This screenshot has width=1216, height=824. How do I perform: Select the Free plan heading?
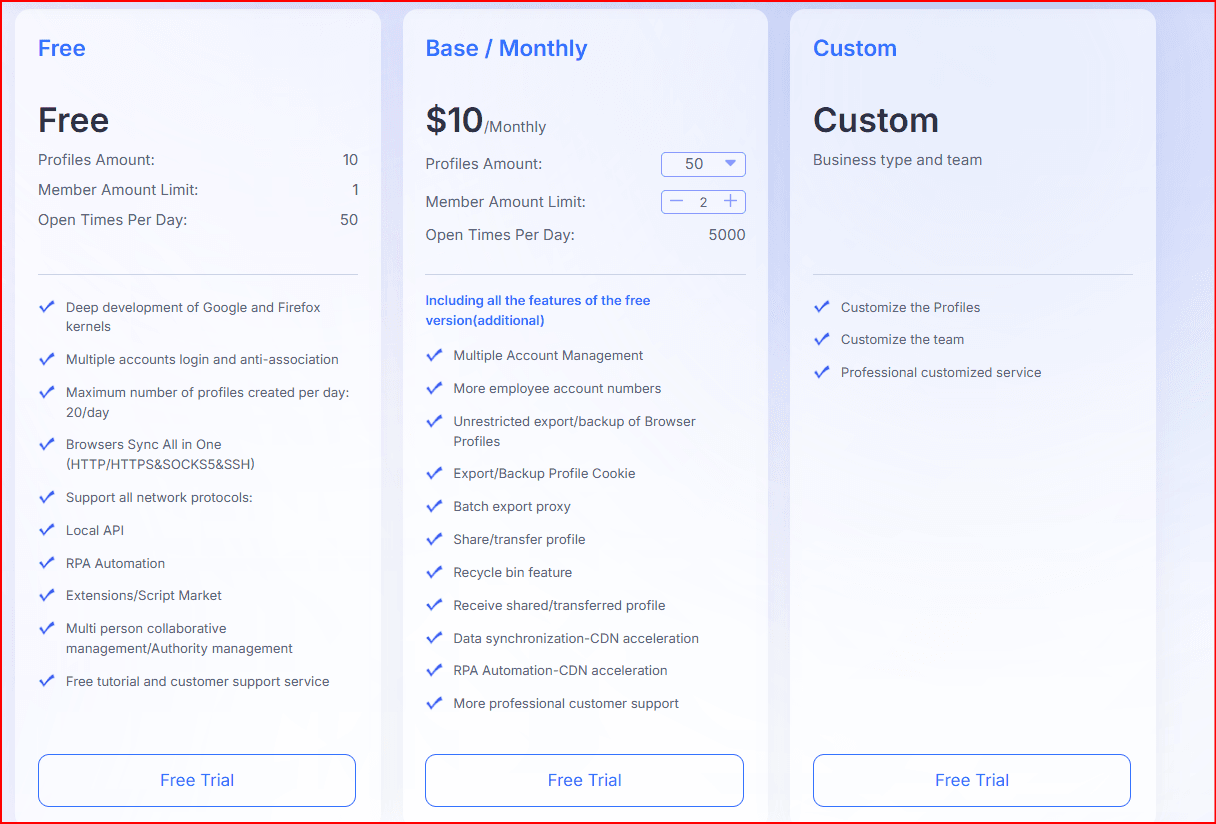point(62,48)
